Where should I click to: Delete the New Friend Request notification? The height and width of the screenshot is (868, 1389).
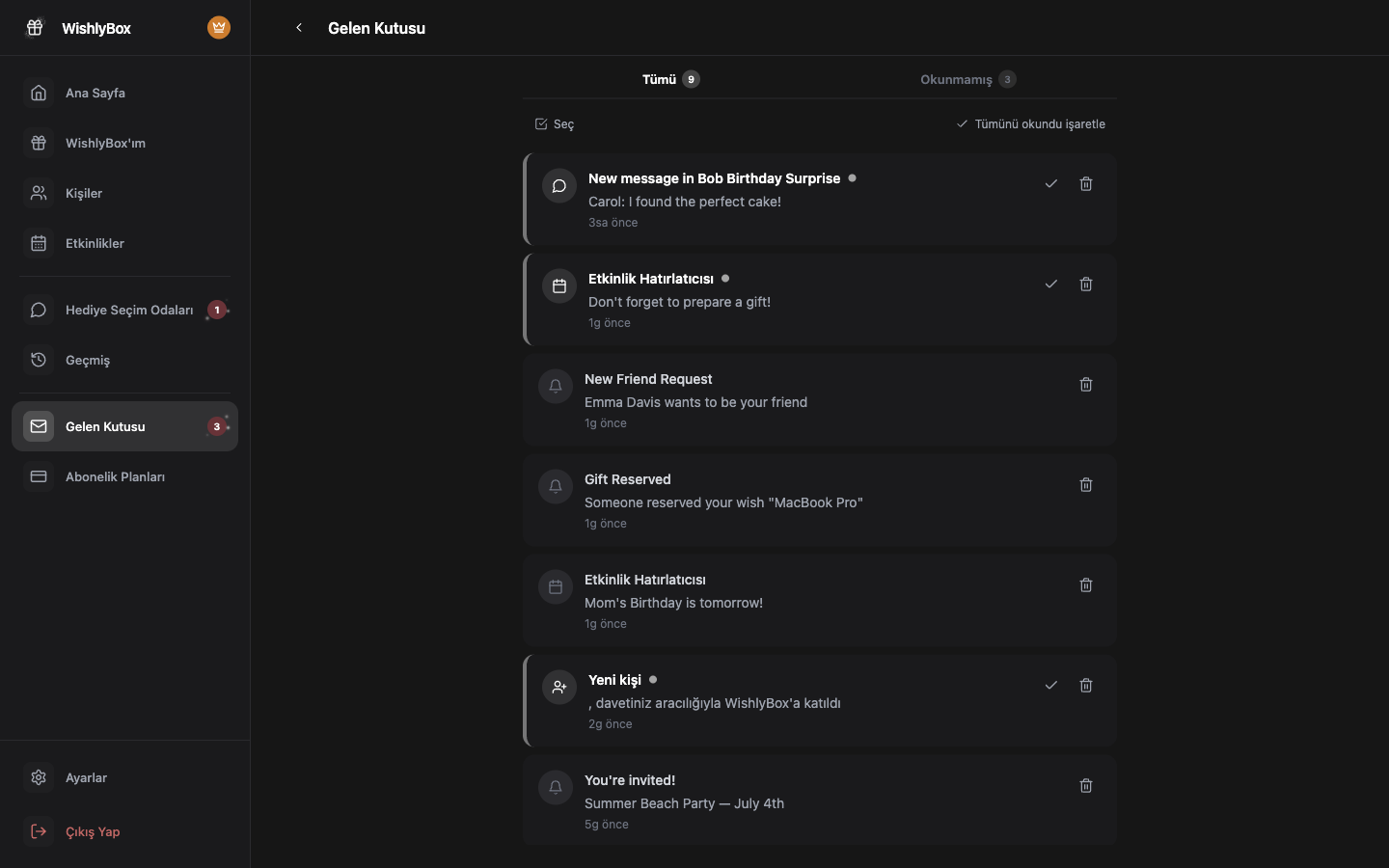(1086, 384)
